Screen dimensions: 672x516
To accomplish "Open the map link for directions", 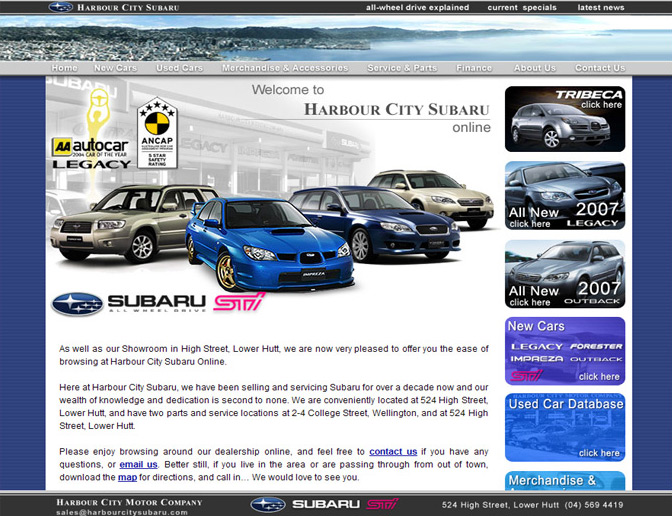I will coord(127,477).
